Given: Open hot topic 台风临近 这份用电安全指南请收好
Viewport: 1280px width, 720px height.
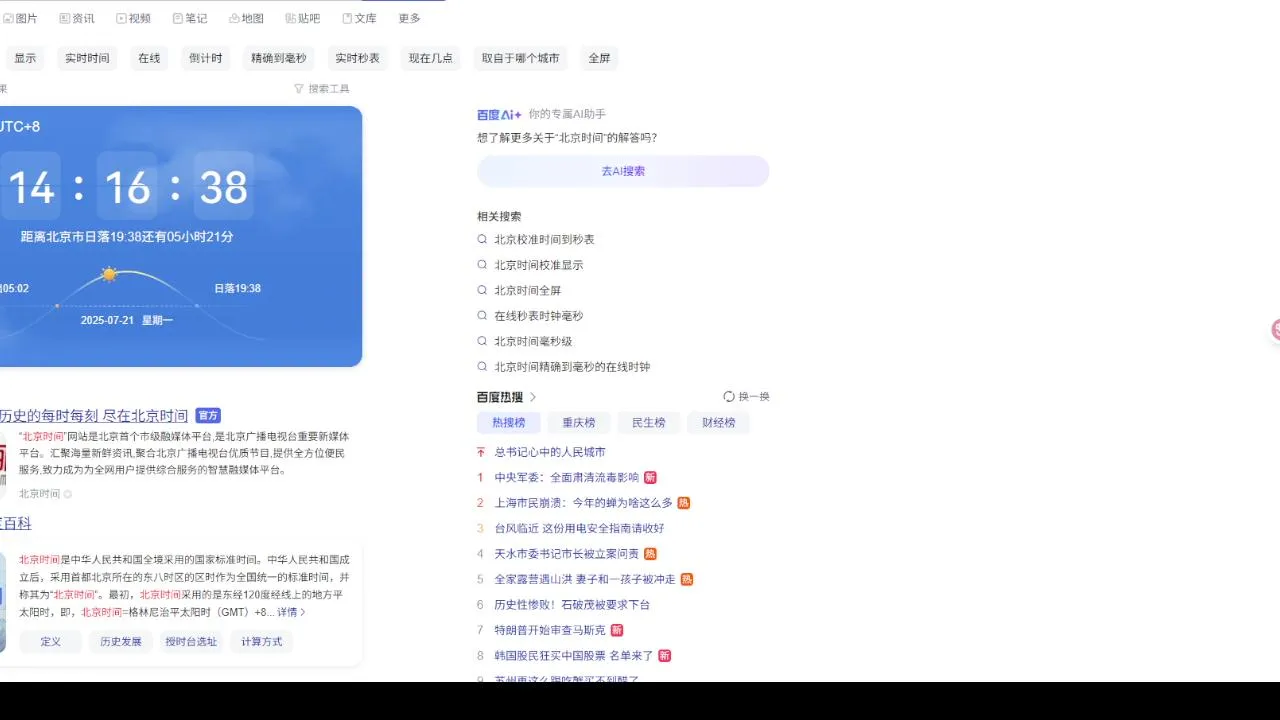Looking at the screenshot, I should 579,528.
